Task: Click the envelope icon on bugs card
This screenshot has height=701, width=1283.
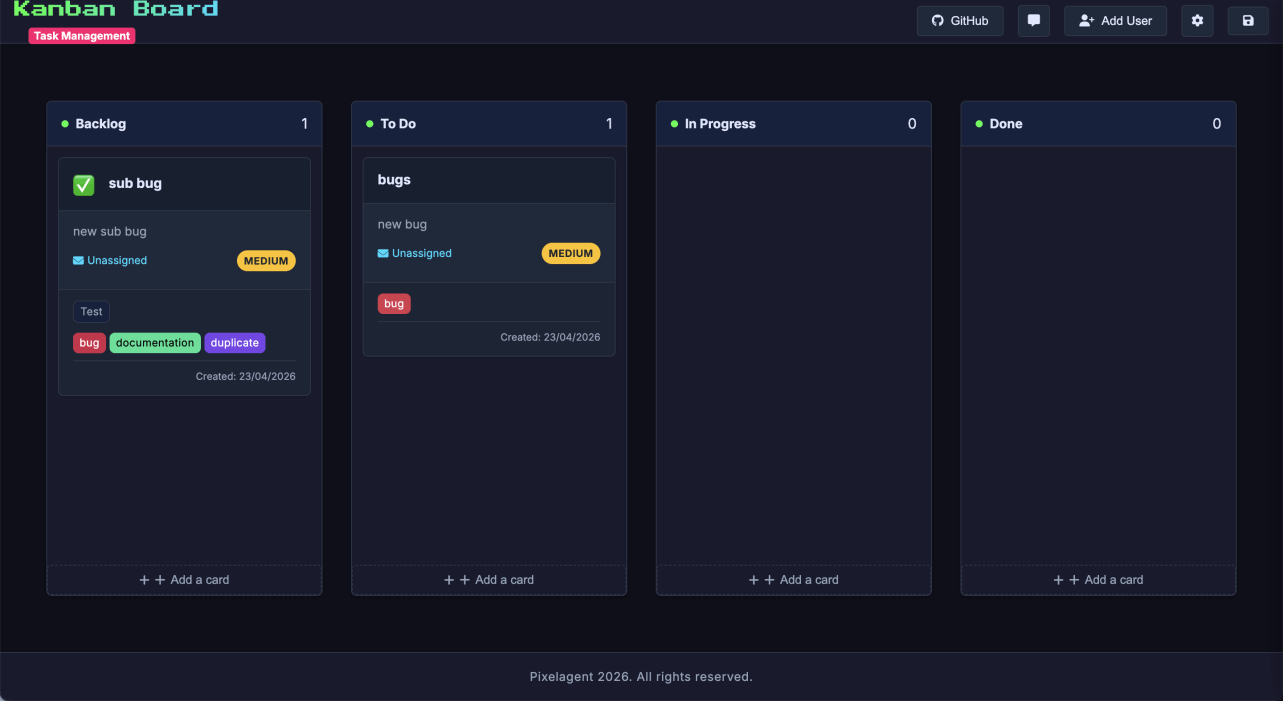Action: click(x=383, y=254)
